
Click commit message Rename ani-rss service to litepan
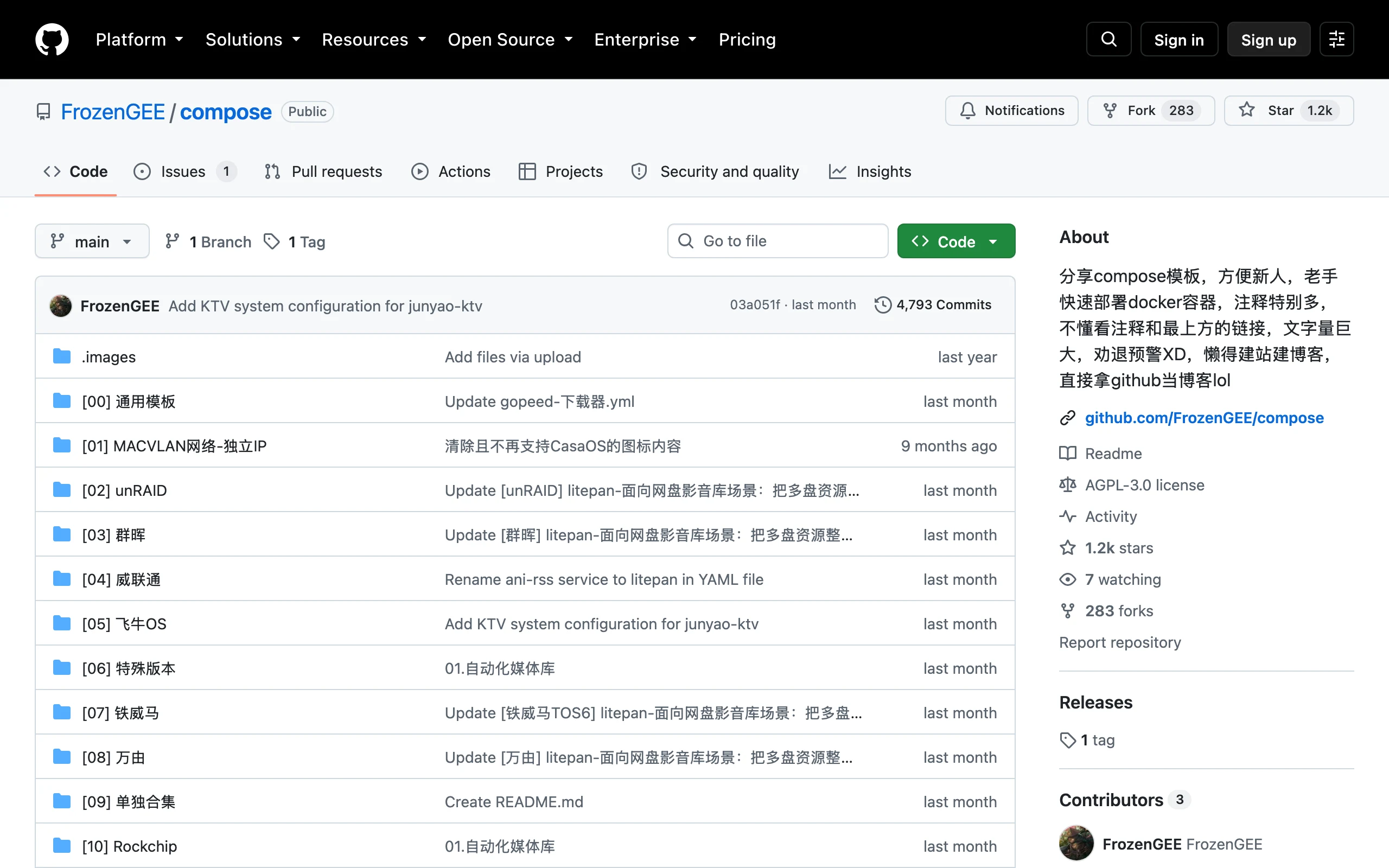point(604,580)
